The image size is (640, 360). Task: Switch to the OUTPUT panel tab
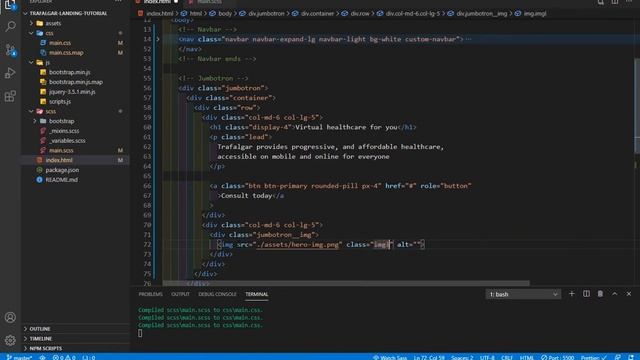(x=180, y=294)
